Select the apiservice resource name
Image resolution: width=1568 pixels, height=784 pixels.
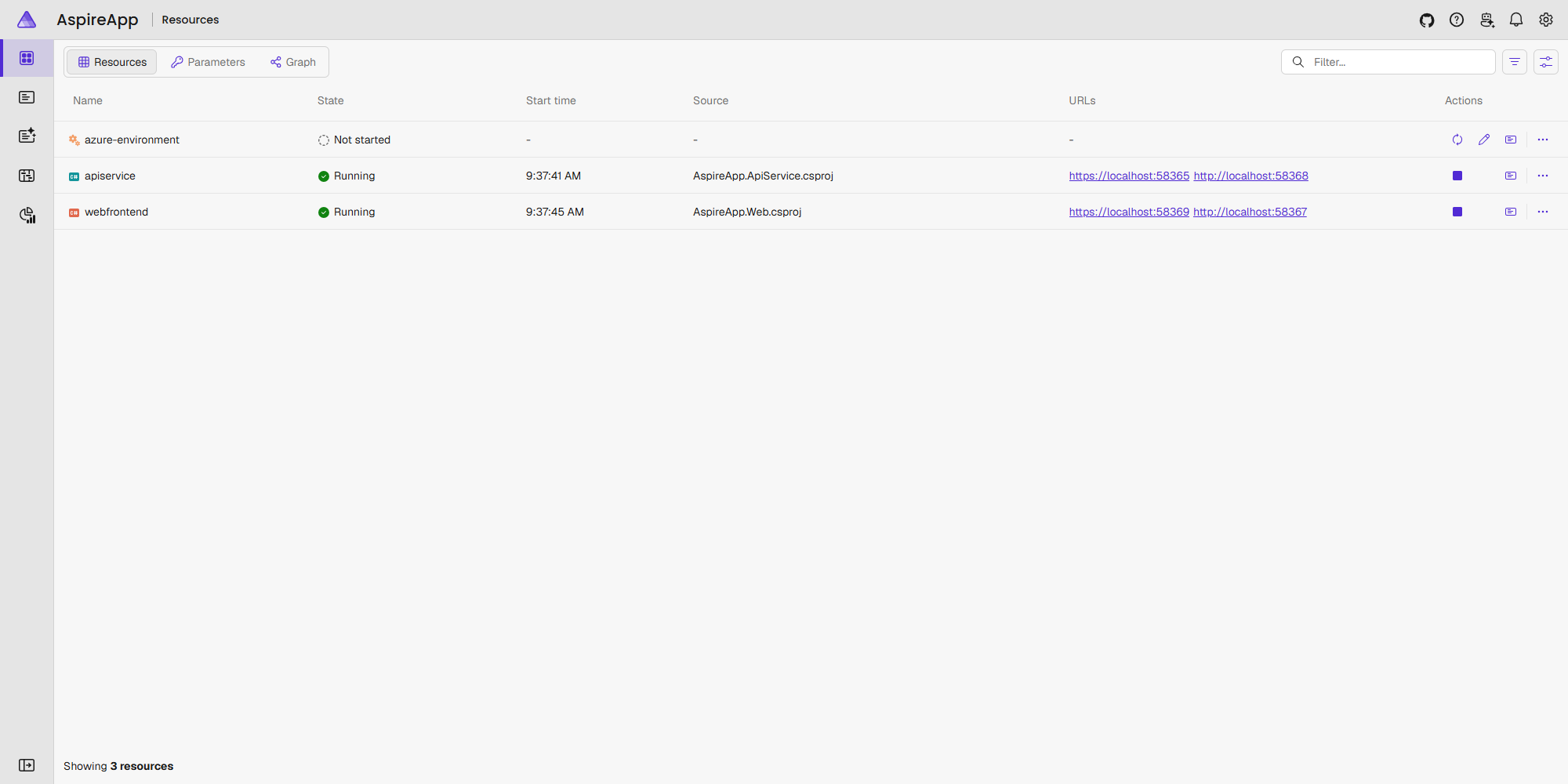coord(110,176)
